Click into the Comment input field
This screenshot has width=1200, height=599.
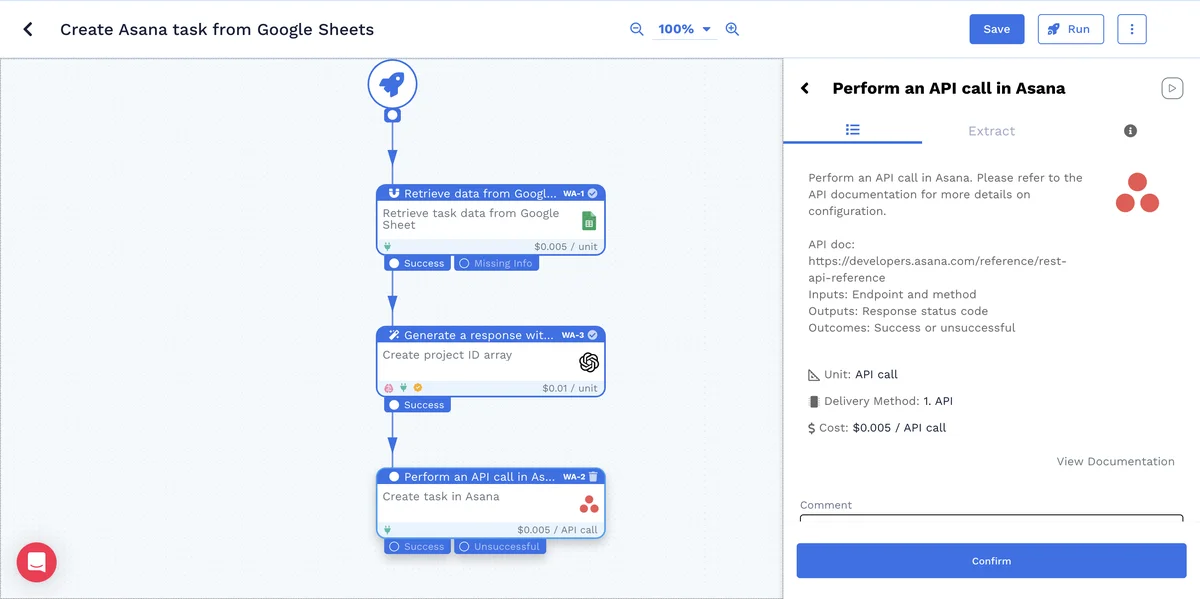tap(991, 518)
